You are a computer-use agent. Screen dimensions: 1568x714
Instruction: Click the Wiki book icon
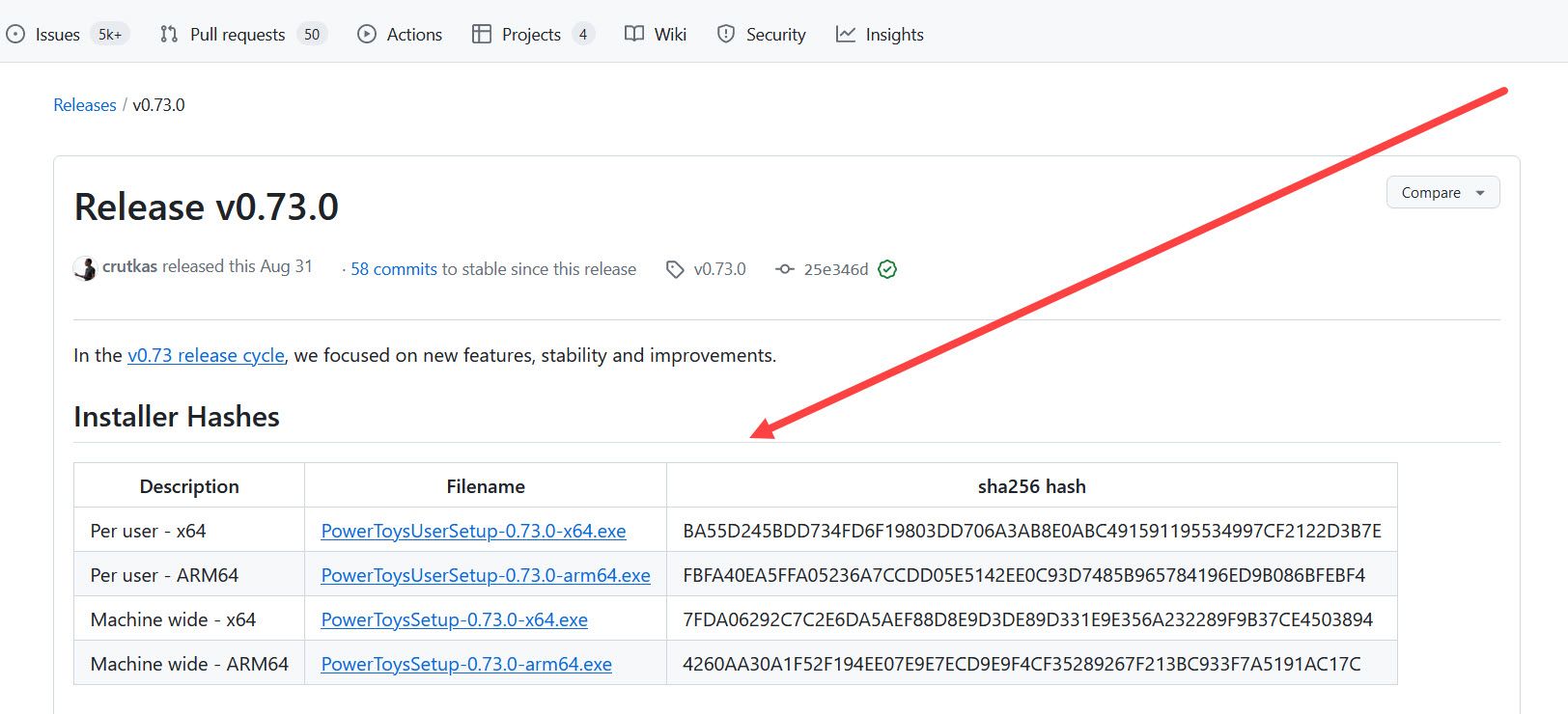tap(634, 35)
